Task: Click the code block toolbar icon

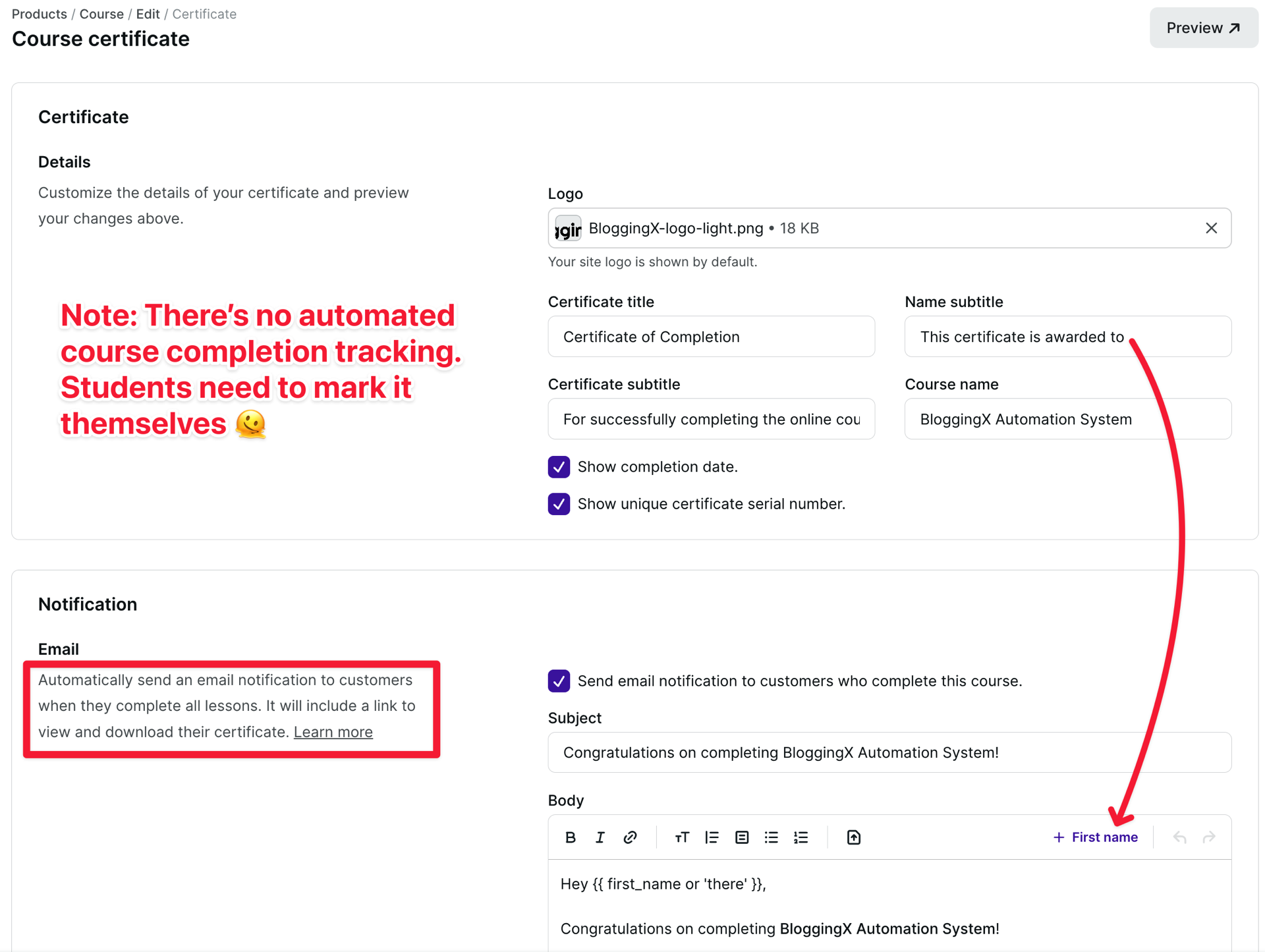Action: click(x=742, y=837)
